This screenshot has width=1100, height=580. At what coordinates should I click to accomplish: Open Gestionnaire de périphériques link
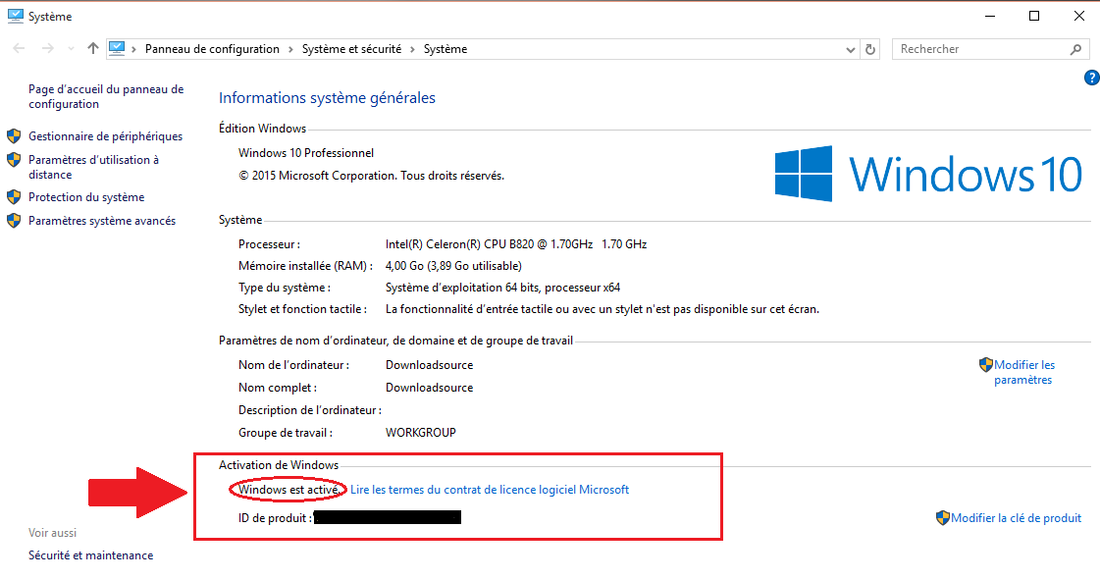point(105,136)
